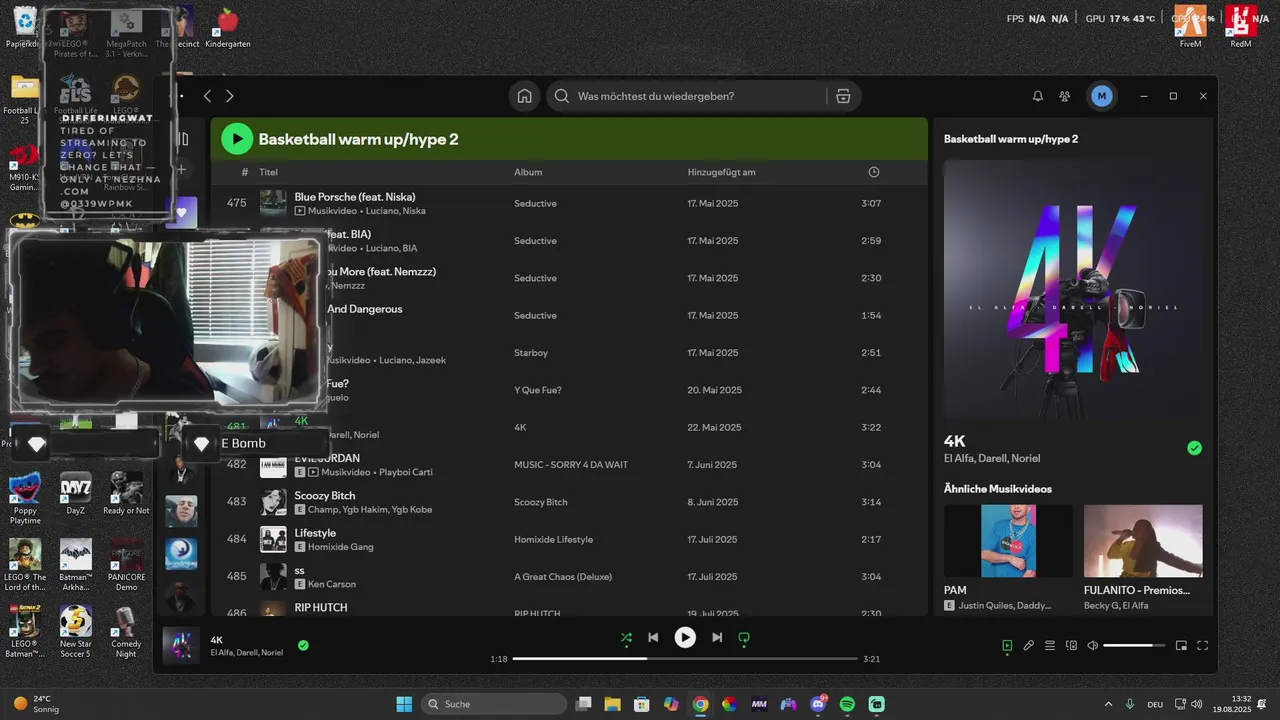Toggle saved checkmark in player bar
The image size is (1280, 720).
click(303, 645)
